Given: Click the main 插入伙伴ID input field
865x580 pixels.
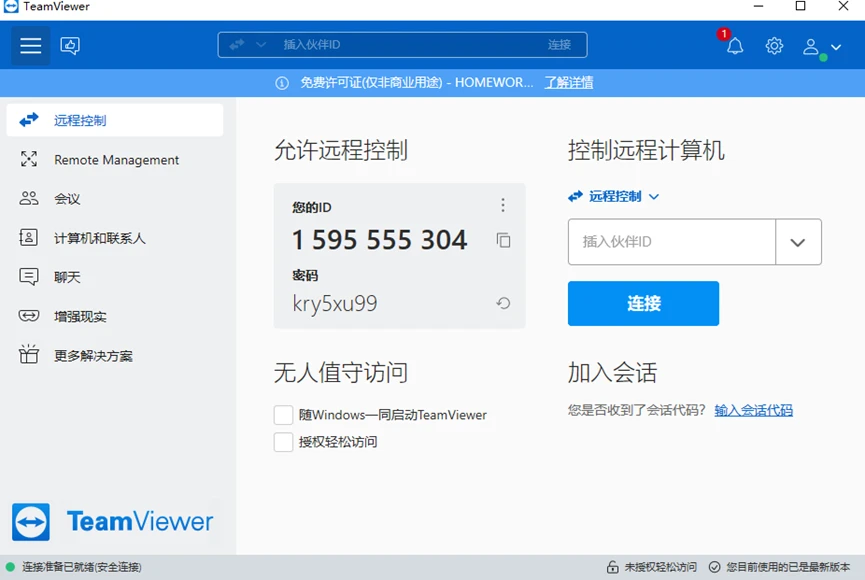Looking at the screenshot, I should pyautogui.click(x=672, y=242).
